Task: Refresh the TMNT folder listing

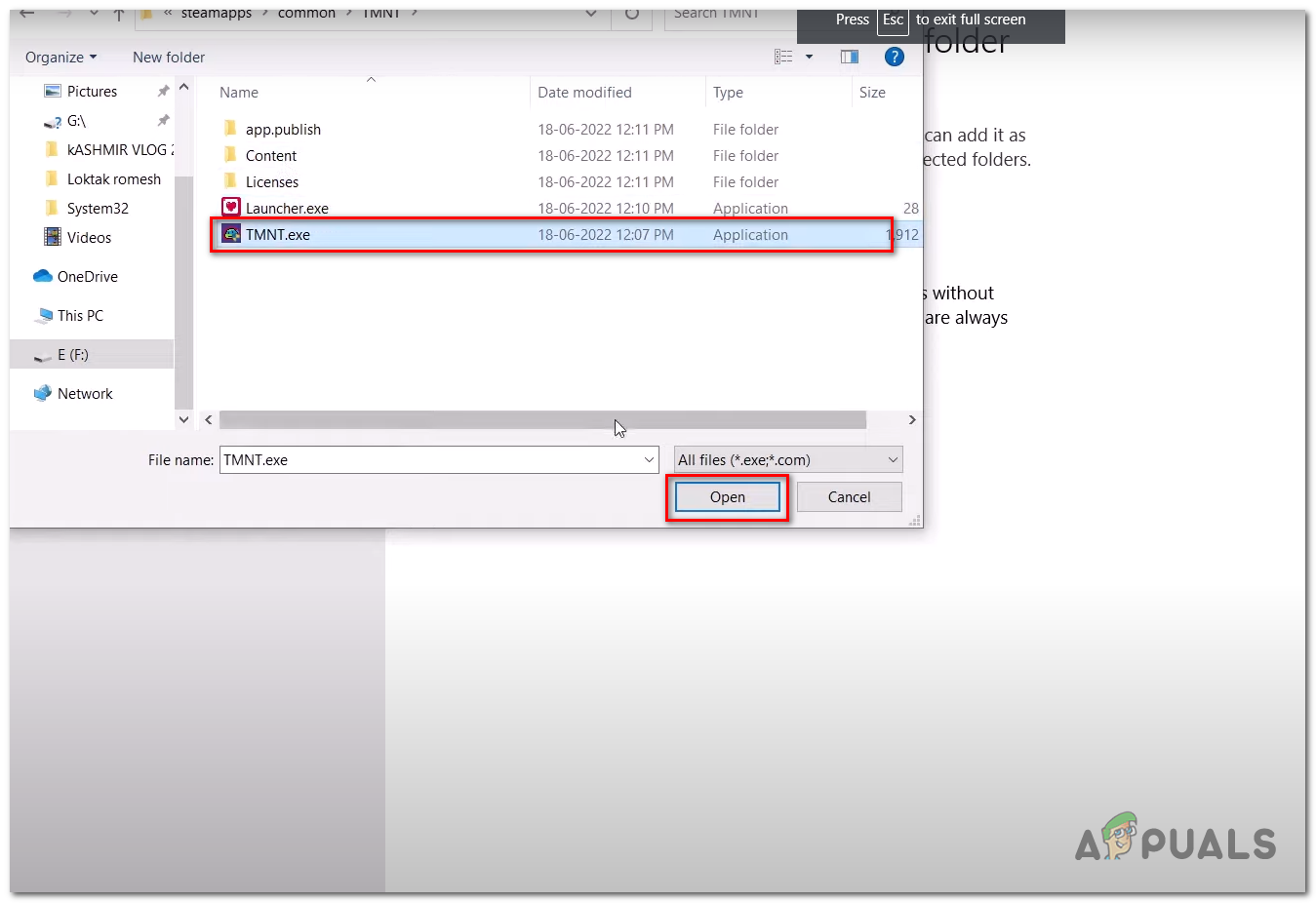Action: tap(632, 15)
